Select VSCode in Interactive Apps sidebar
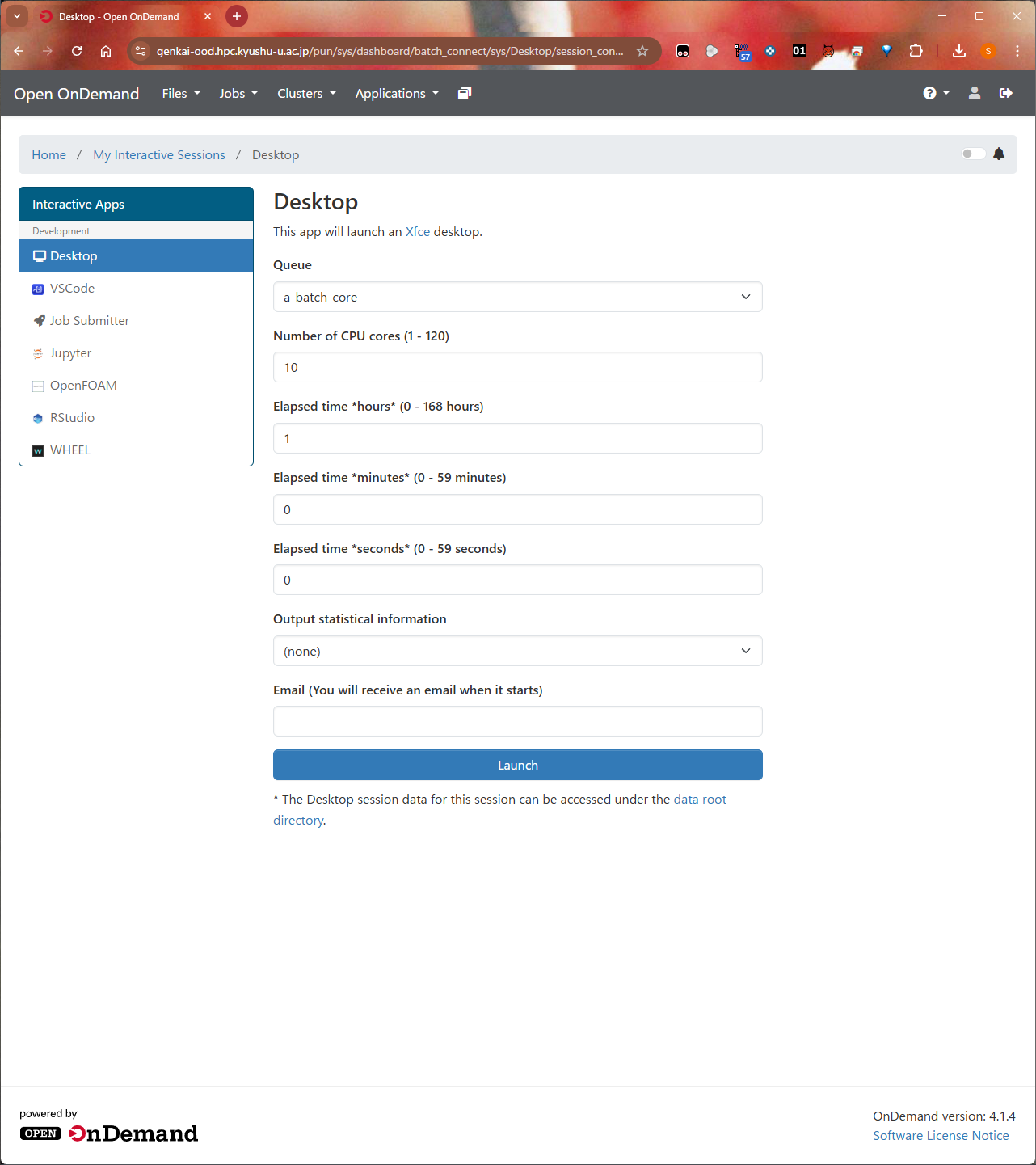The image size is (1036, 1165). tap(137, 288)
